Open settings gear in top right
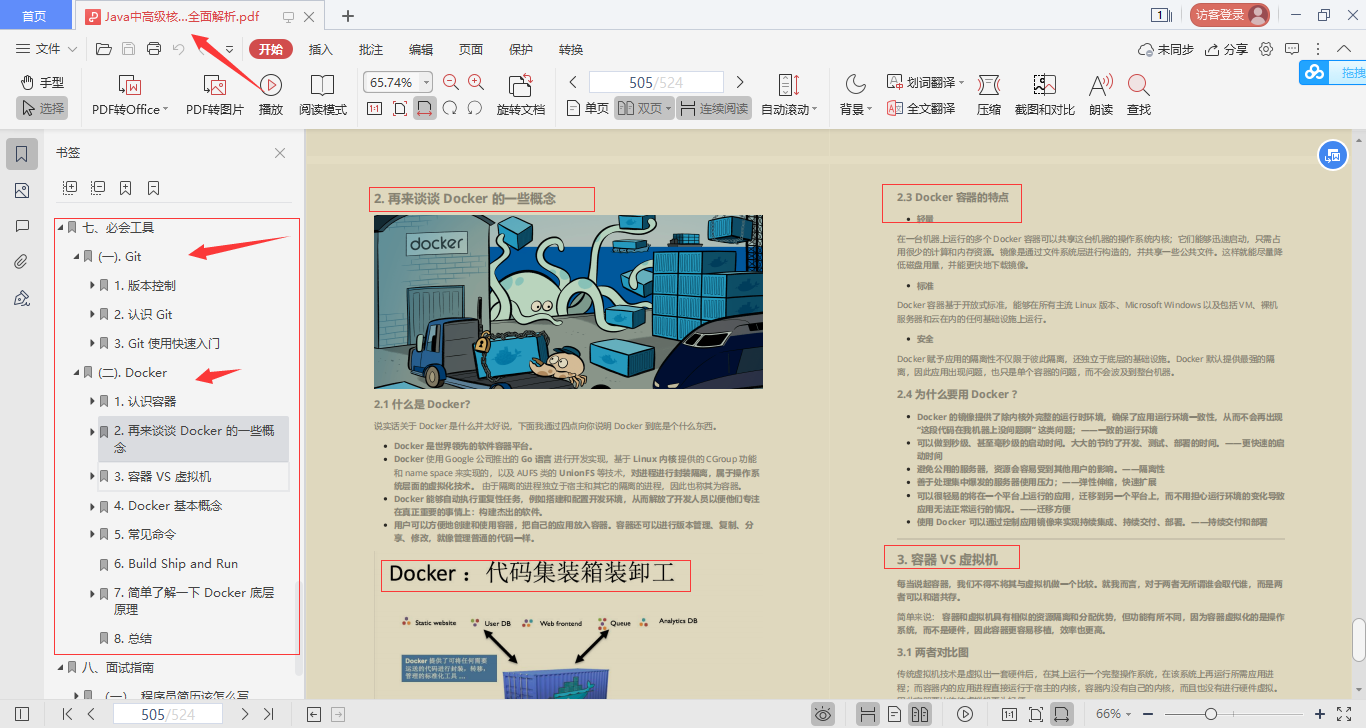The image size is (1366, 728). click(1266, 49)
